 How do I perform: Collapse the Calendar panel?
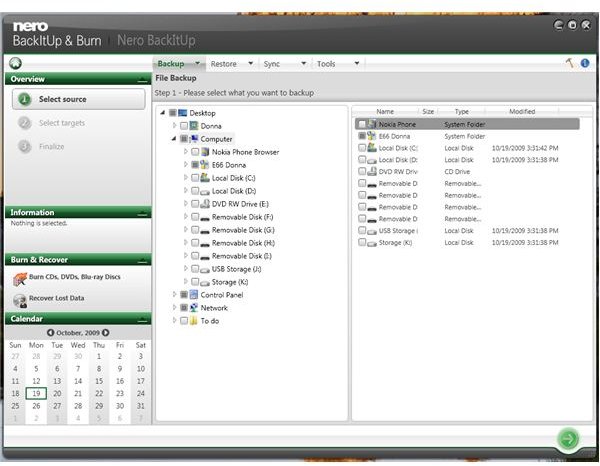tap(142, 319)
